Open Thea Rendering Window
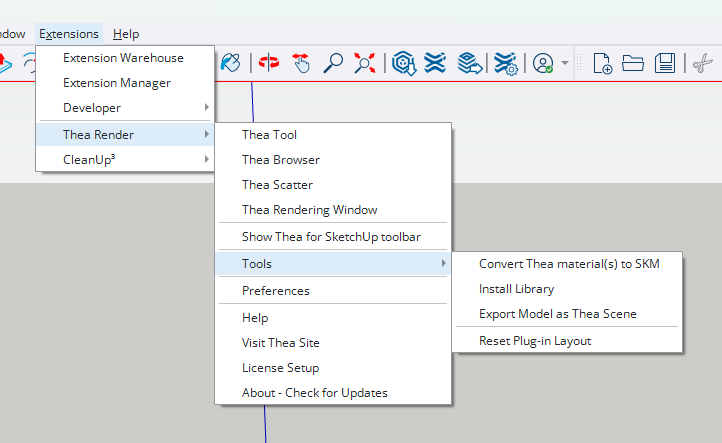 tap(333, 210)
